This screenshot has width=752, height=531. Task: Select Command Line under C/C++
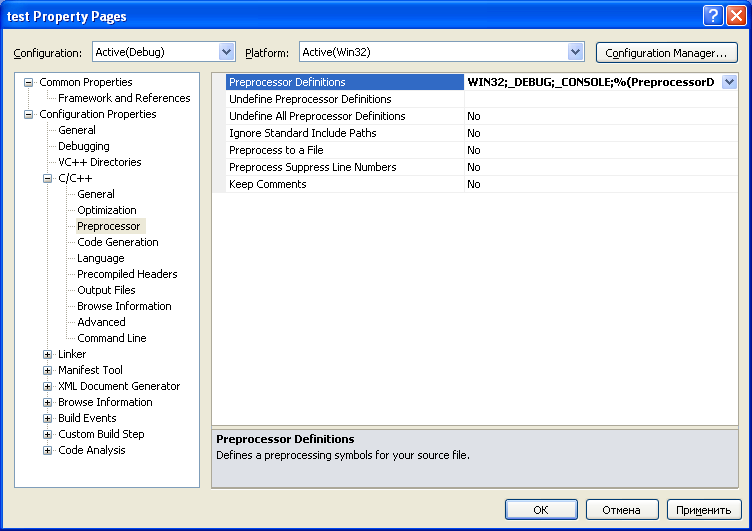click(112, 338)
